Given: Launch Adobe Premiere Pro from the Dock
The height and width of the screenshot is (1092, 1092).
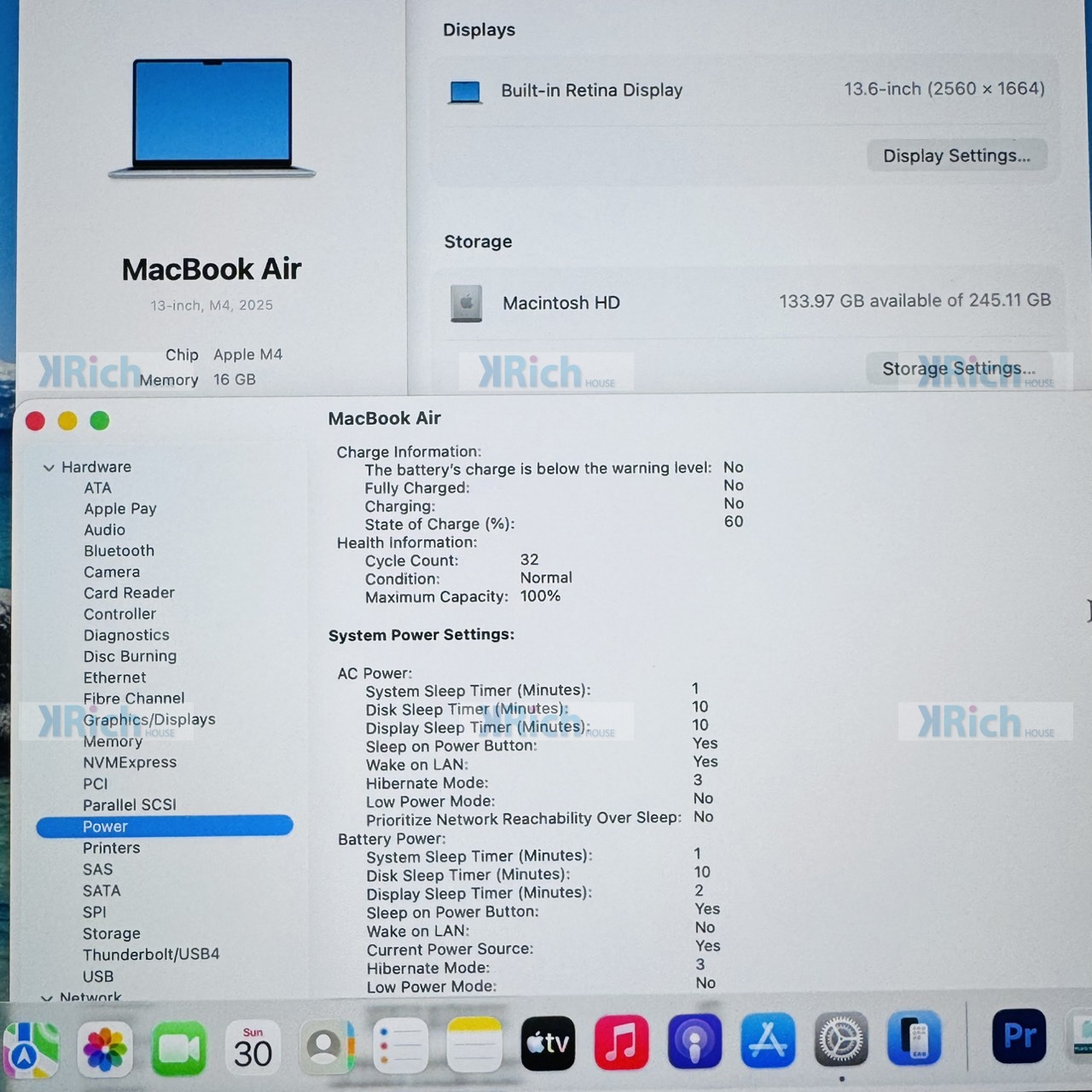Looking at the screenshot, I should tap(1019, 1036).
